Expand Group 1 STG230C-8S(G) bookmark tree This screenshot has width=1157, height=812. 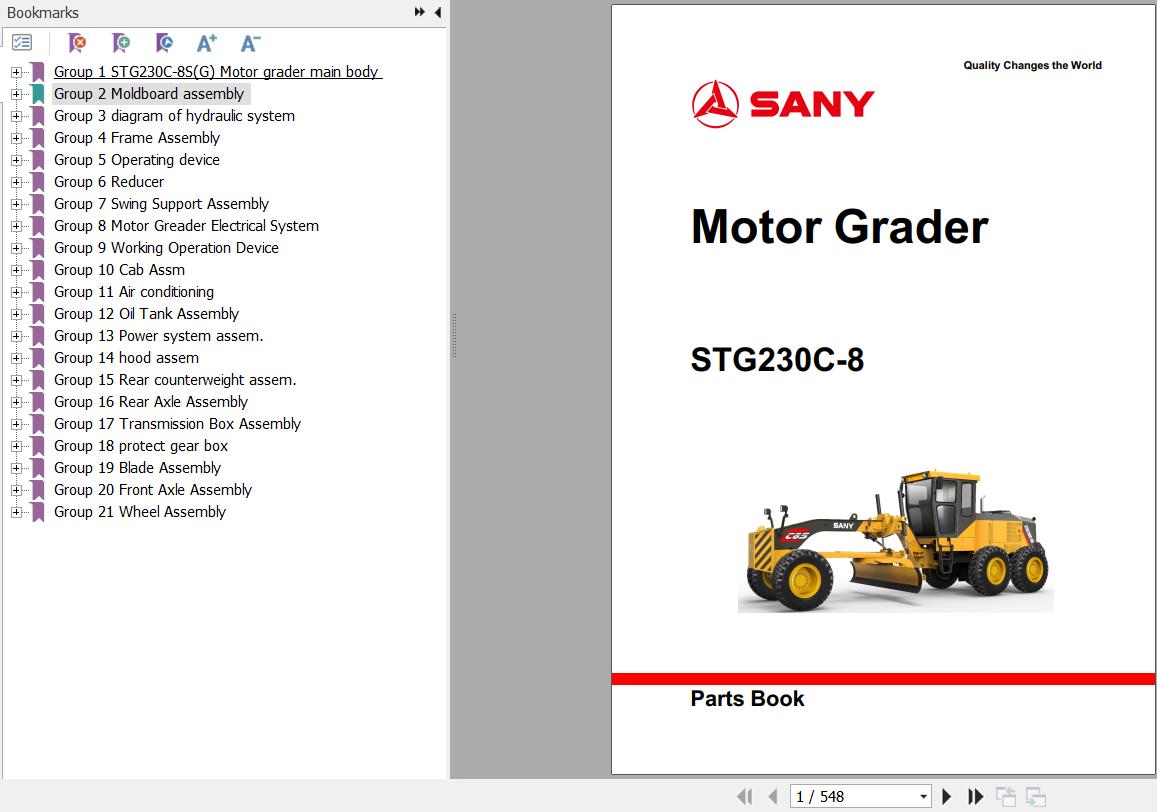click(16, 72)
